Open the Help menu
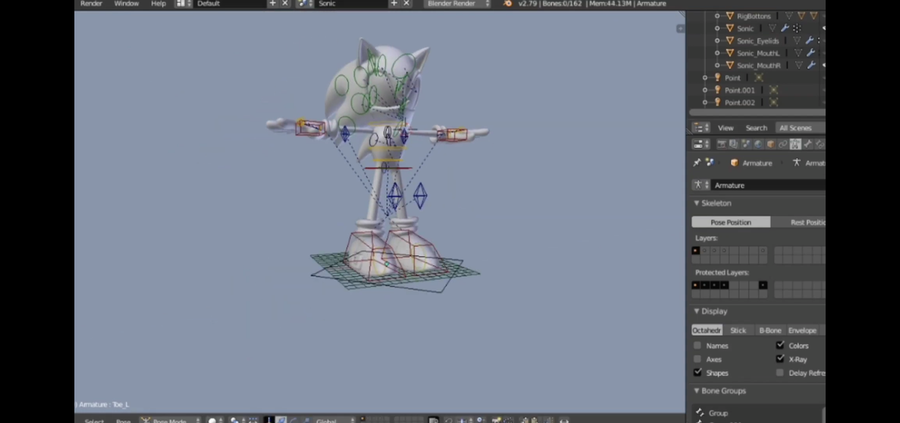The width and height of the screenshot is (900, 423). pos(158,3)
